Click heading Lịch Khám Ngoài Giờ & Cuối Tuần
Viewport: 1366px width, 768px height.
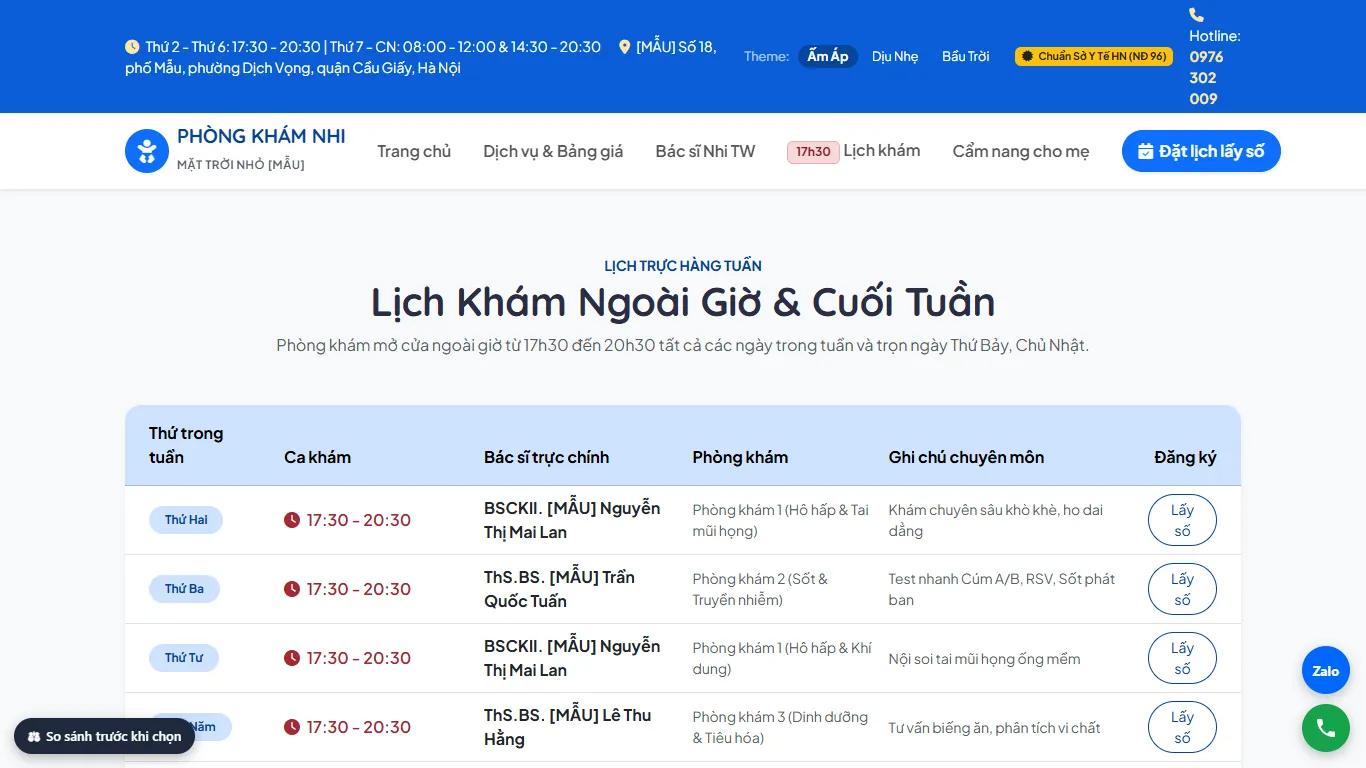pyautogui.click(x=683, y=302)
